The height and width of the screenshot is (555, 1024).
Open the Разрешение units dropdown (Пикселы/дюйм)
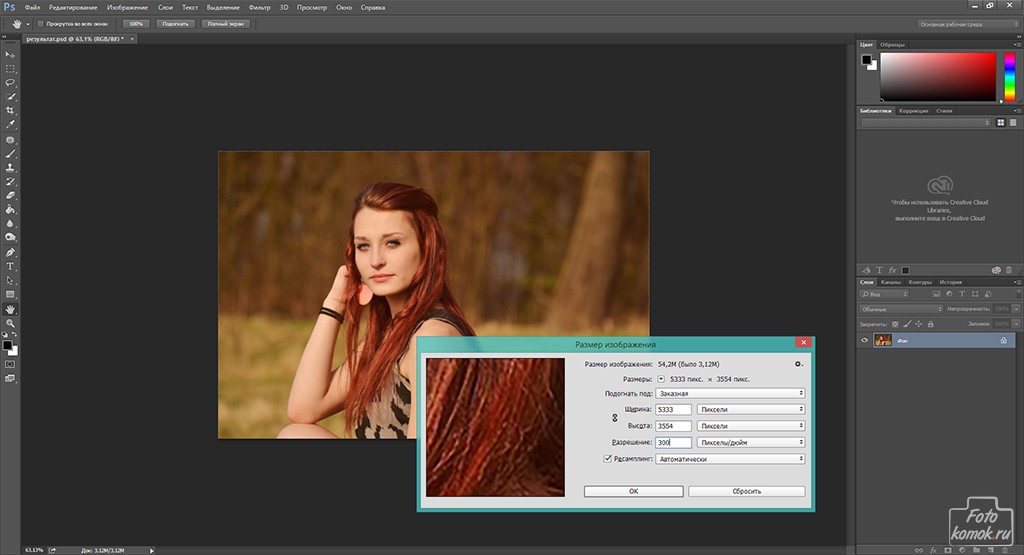pos(750,442)
